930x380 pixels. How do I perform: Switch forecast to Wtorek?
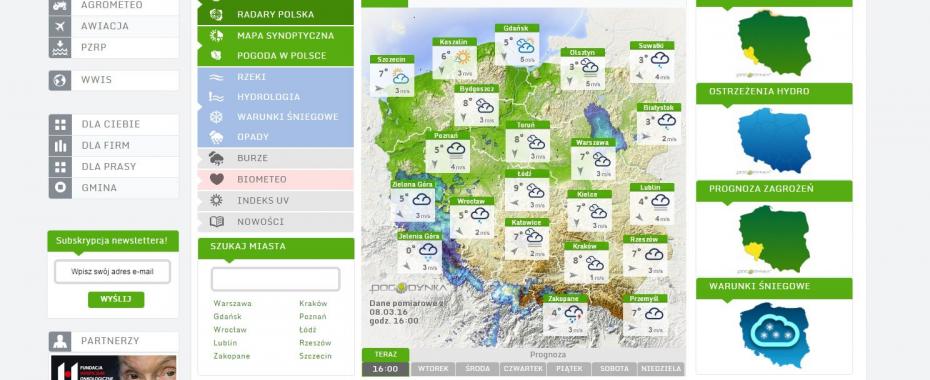click(433, 369)
